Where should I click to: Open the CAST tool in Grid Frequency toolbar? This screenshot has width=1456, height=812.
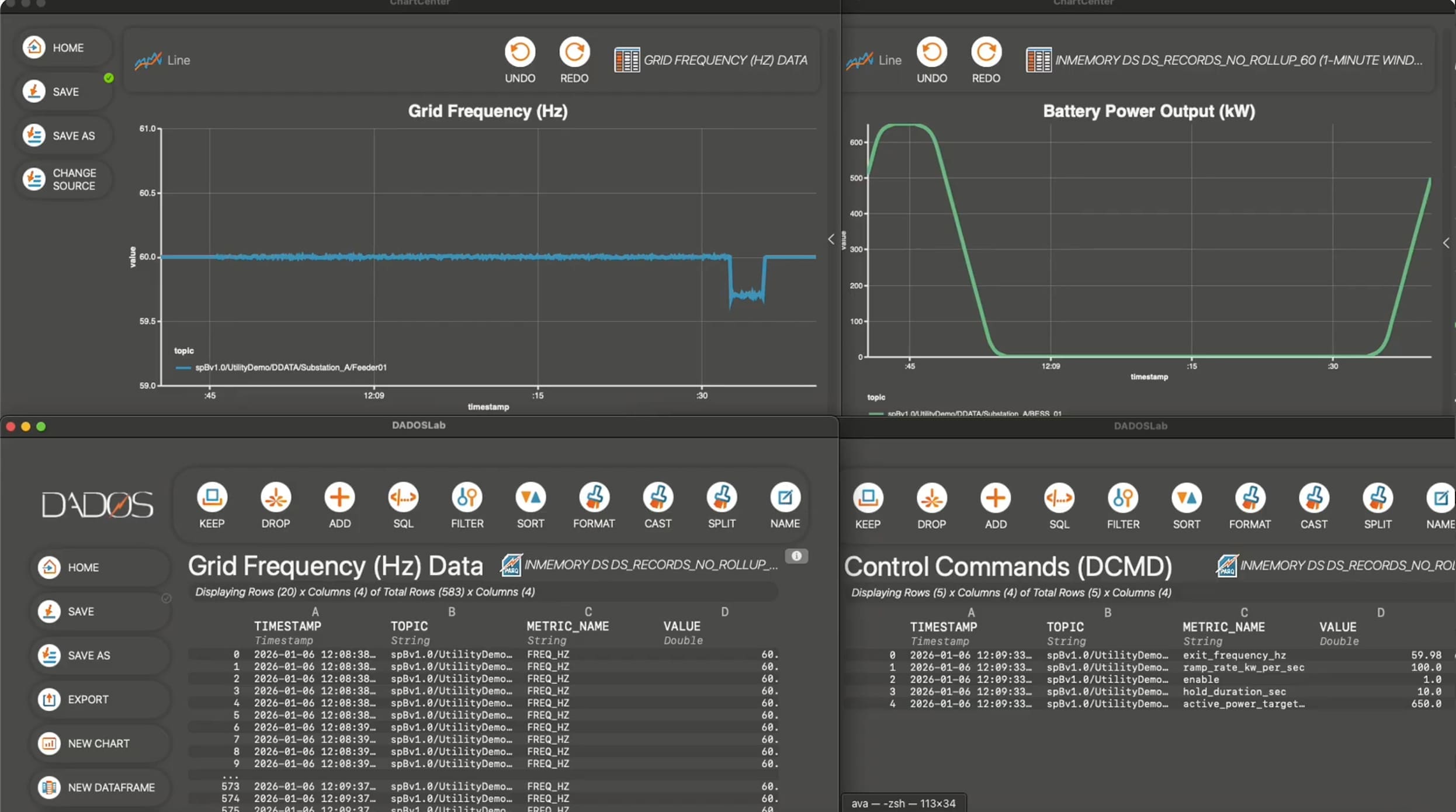coord(657,498)
